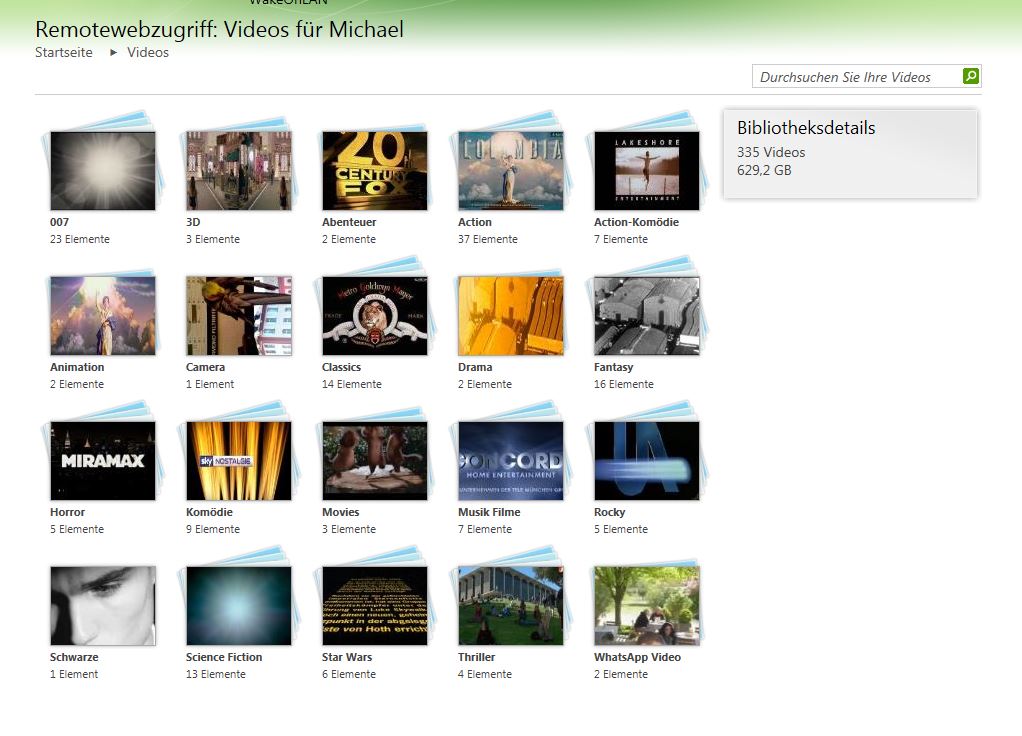Open the 007 folder thumbnail
This screenshot has width=1022, height=736.
click(103, 170)
